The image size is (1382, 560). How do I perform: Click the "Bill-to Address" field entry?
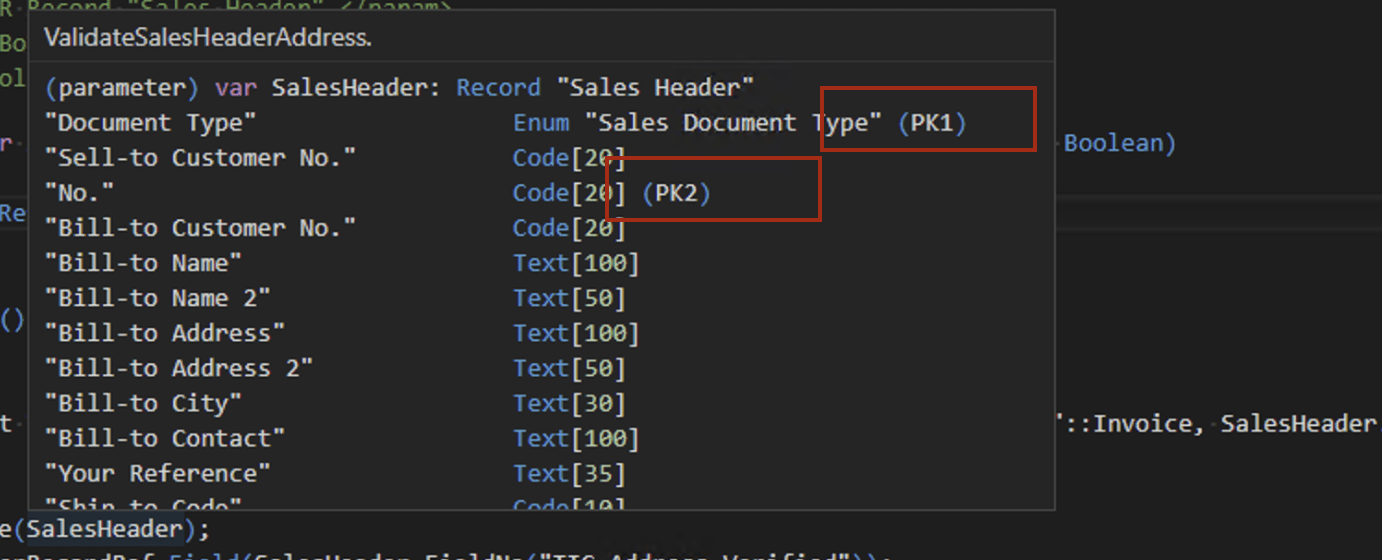coord(165,333)
